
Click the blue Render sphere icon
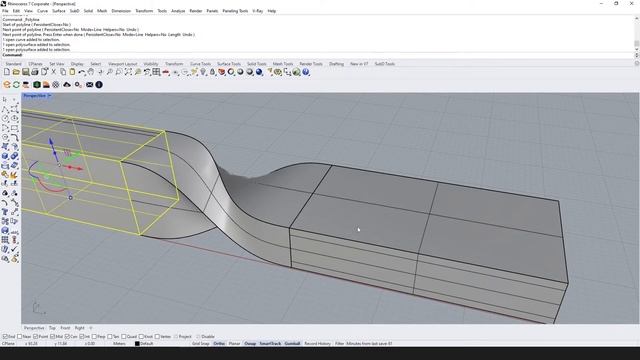[259, 72]
